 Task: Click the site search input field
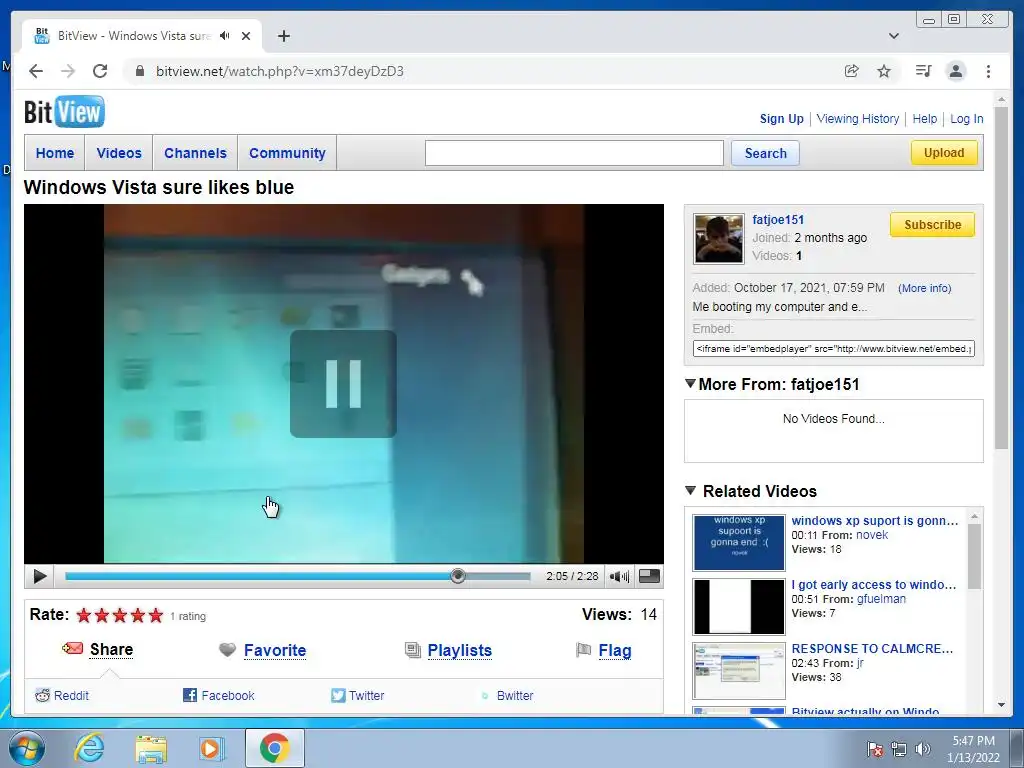pyautogui.click(x=574, y=153)
